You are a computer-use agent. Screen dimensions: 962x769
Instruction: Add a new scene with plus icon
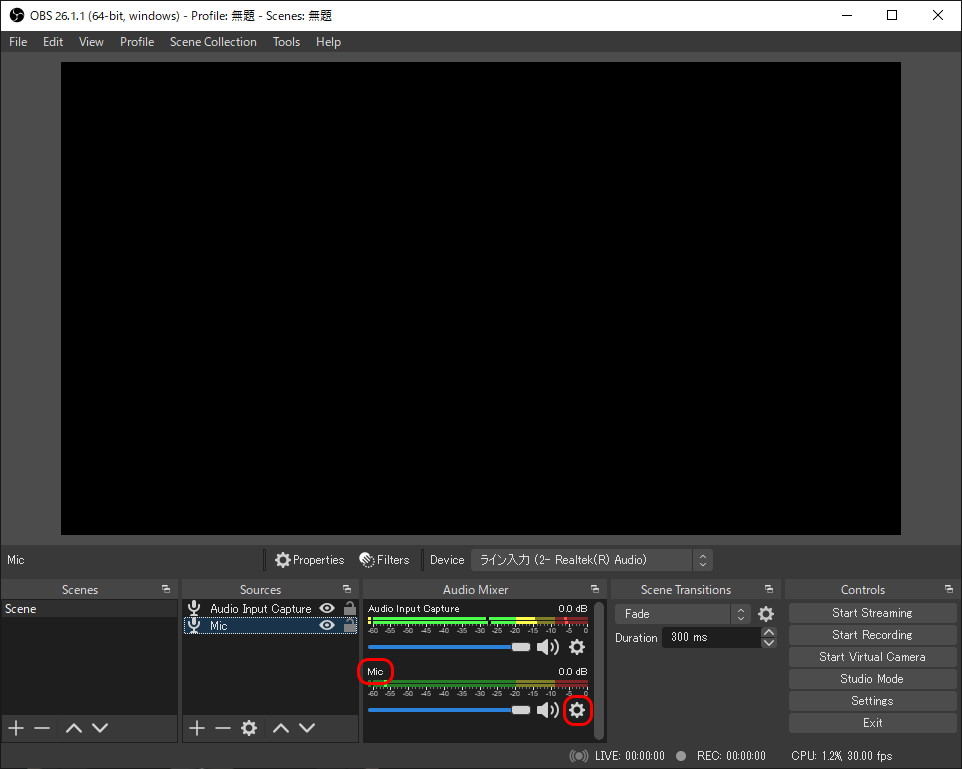click(16, 728)
